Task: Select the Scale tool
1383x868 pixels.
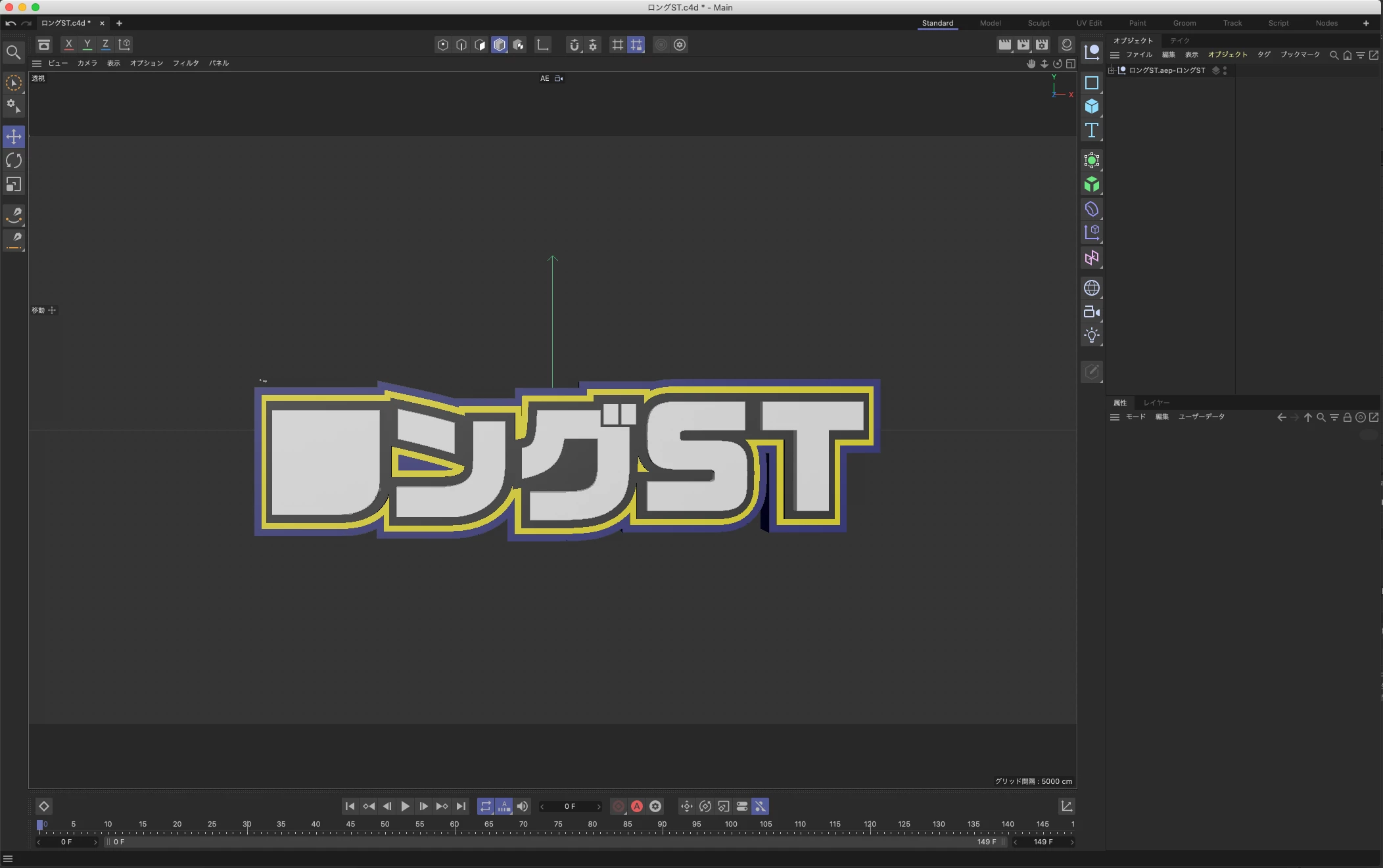Action: [14, 185]
